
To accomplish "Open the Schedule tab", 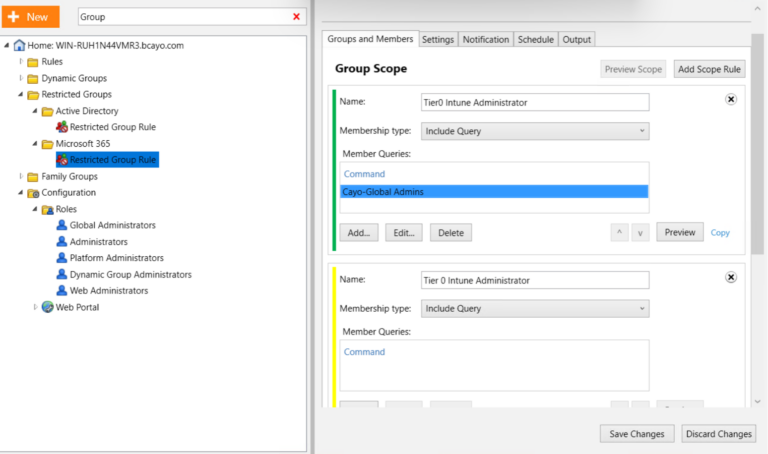I will (536, 40).
